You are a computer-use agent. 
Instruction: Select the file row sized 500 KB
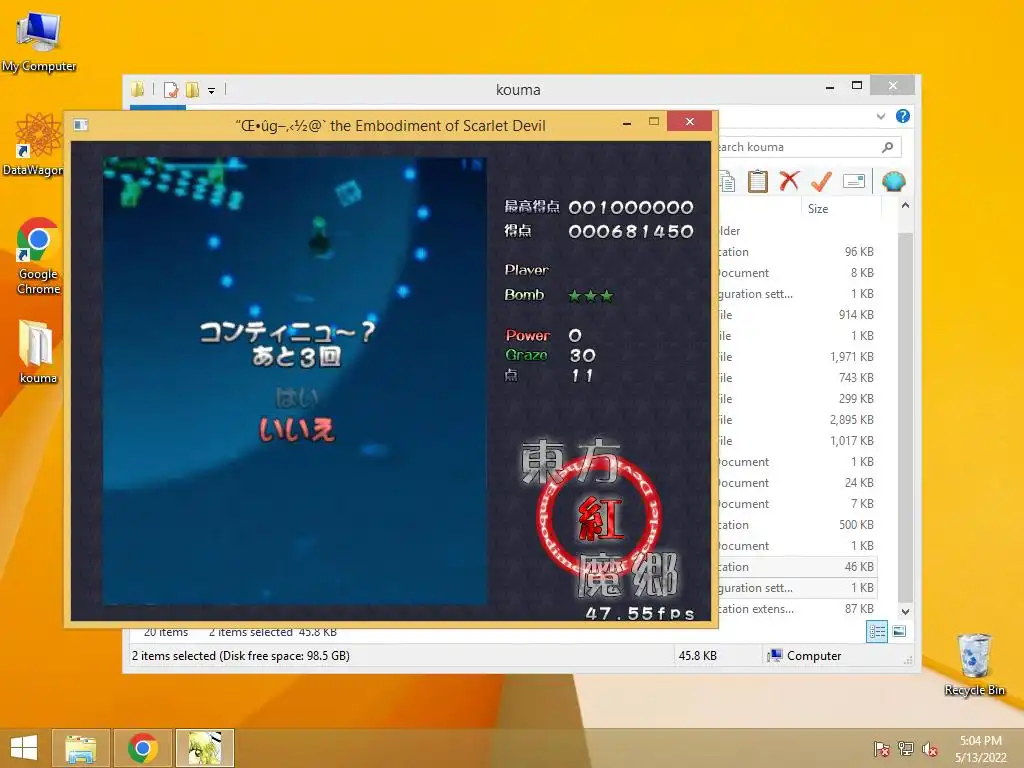(x=797, y=524)
